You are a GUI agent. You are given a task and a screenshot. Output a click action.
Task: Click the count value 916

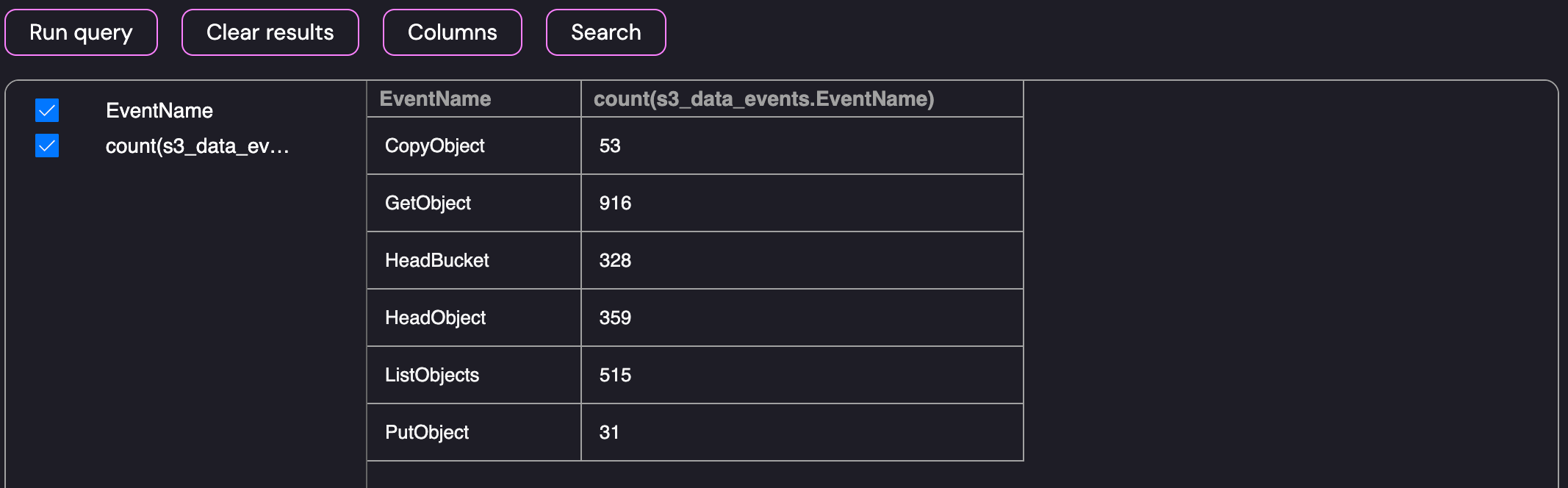pyautogui.click(x=615, y=203)
